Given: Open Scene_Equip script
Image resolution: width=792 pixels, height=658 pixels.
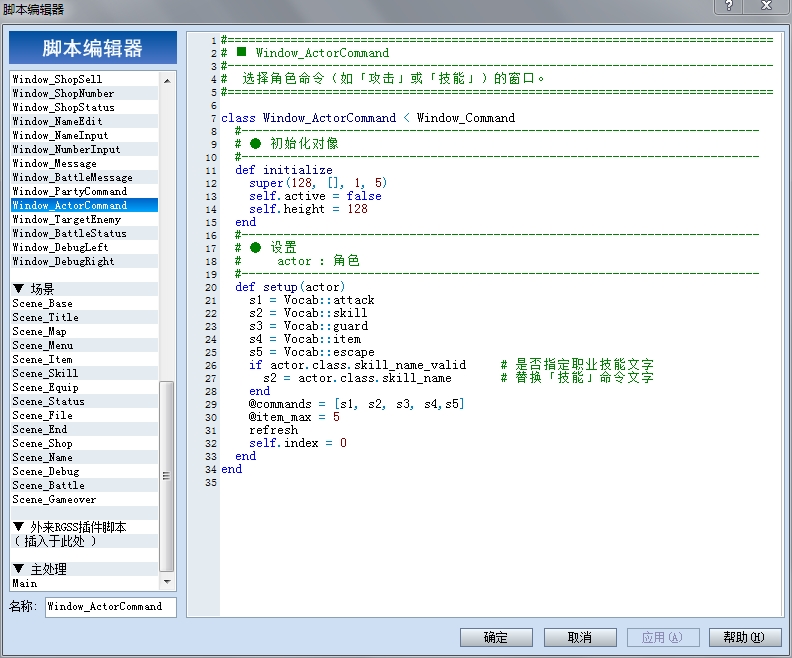Looking at the screenshot, I should tap(84, 387).
